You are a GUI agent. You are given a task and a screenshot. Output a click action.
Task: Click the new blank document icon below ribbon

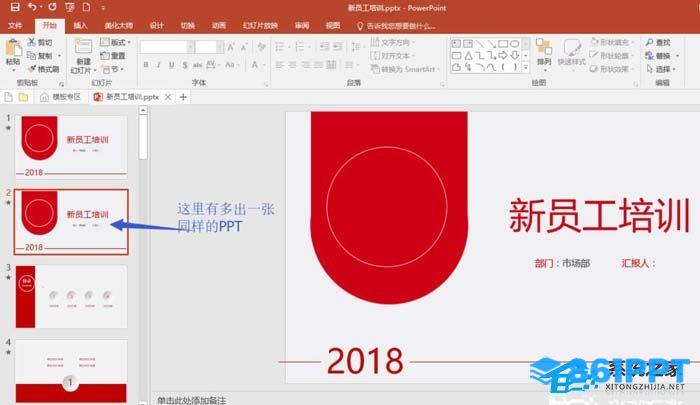tap(8, 97)
